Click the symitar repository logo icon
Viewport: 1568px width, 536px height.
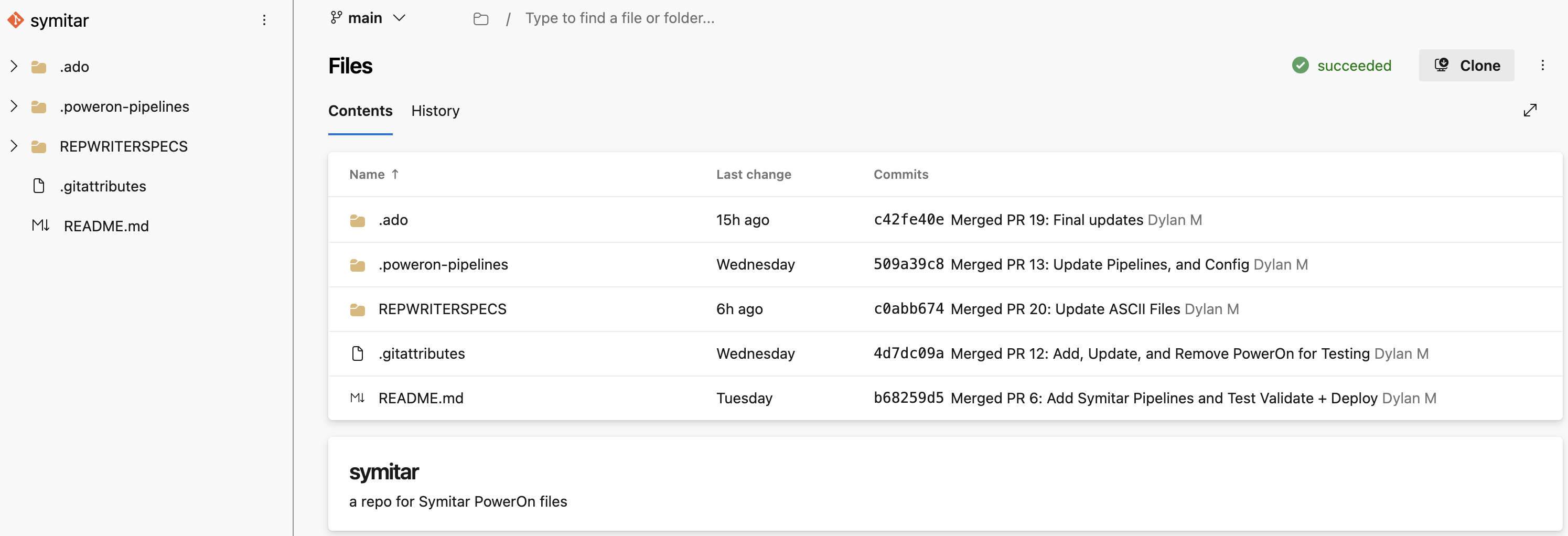[x=16, y=20]
